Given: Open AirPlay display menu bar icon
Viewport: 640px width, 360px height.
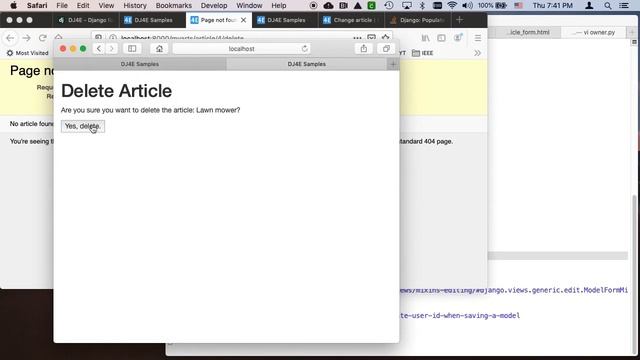Looking at the screenshot, I should (x=407, y=5).
